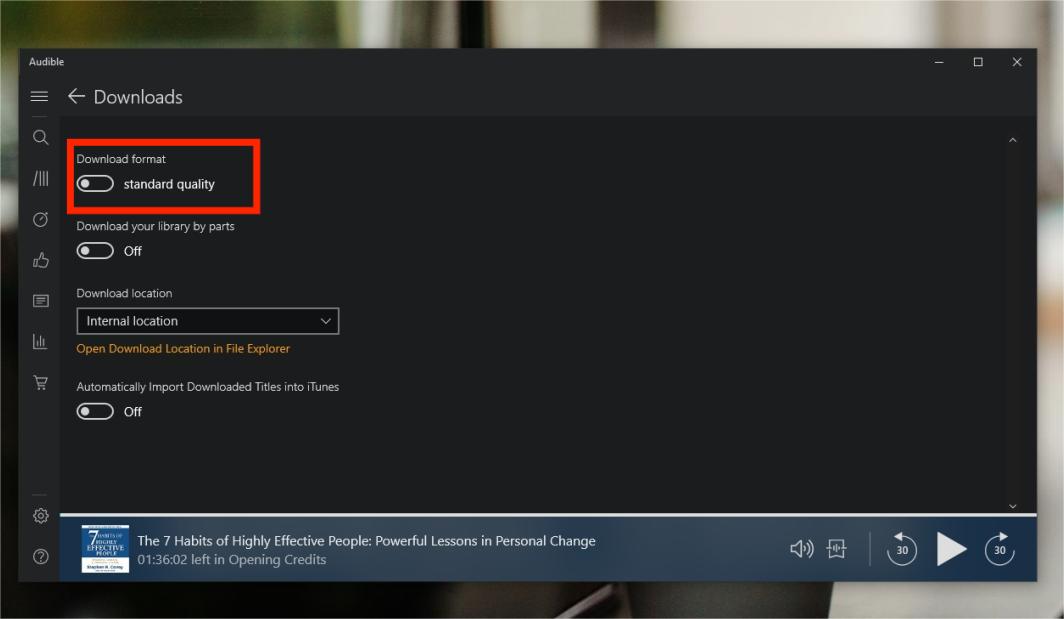Toggle Download format standard quality switch
This screenshot has height=619, width=1064.
pyautogui.click(x=95, y=184)
